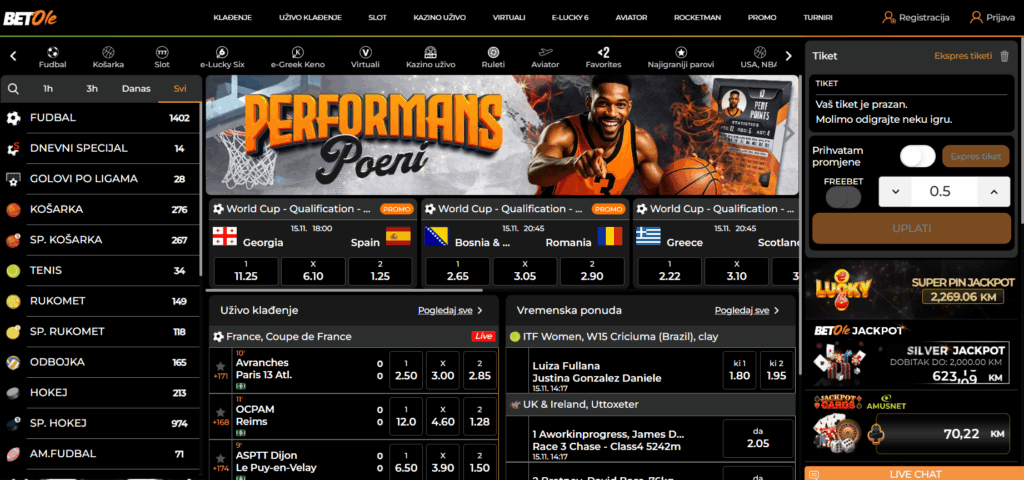Open the Performans Poeni banner
Screen dimensions: 1024x480
click(502, 135)
